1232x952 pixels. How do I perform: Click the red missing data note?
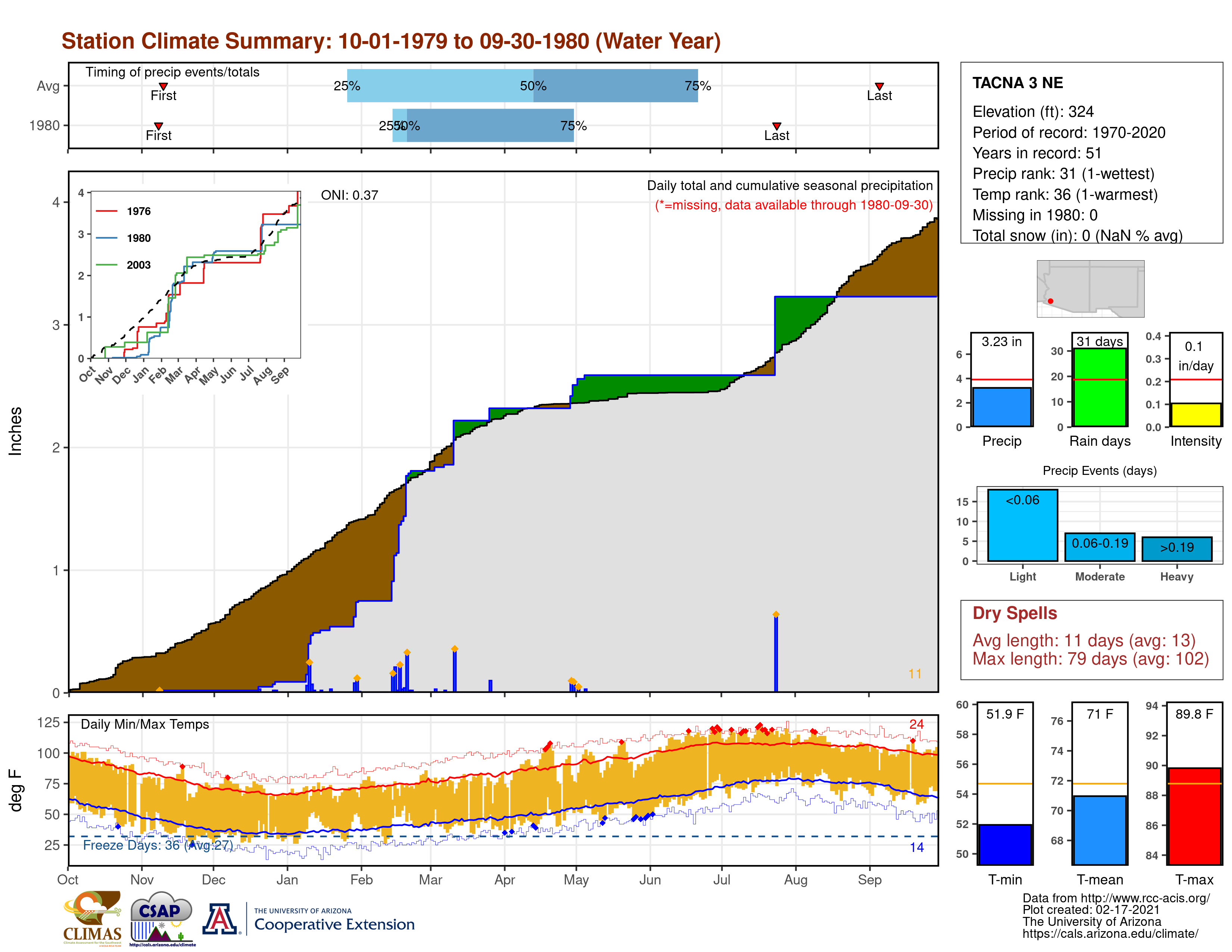(793, 205)
